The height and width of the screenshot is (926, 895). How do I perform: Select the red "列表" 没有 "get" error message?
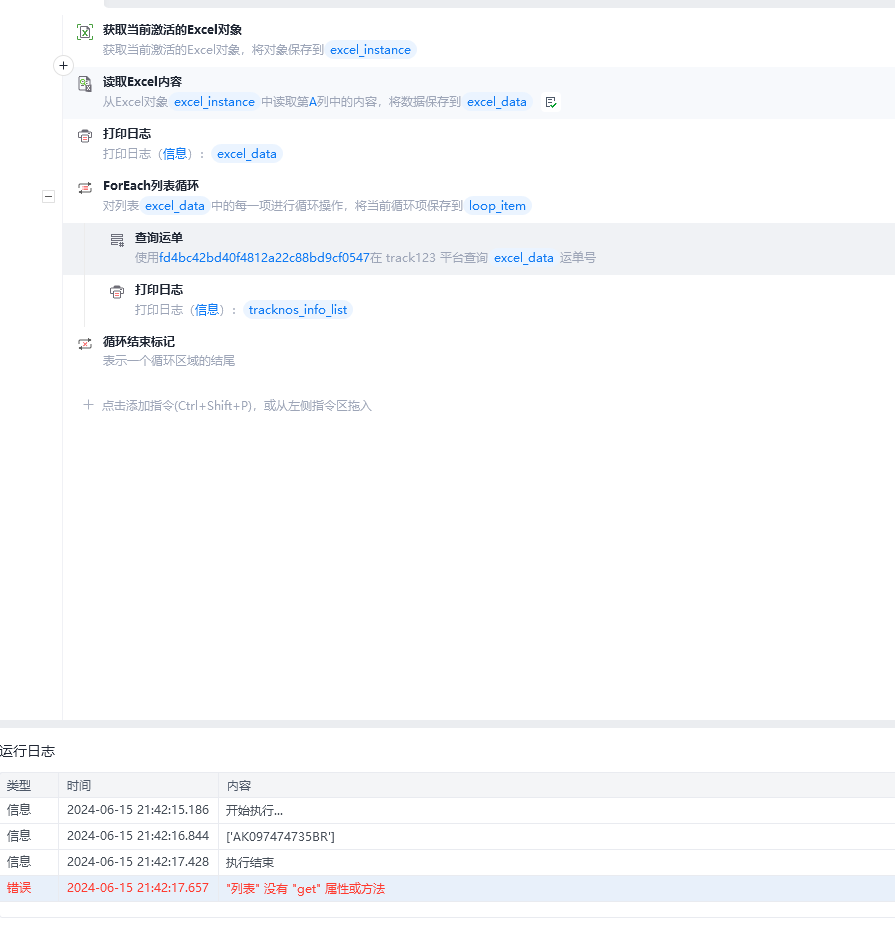click(305, 889)
